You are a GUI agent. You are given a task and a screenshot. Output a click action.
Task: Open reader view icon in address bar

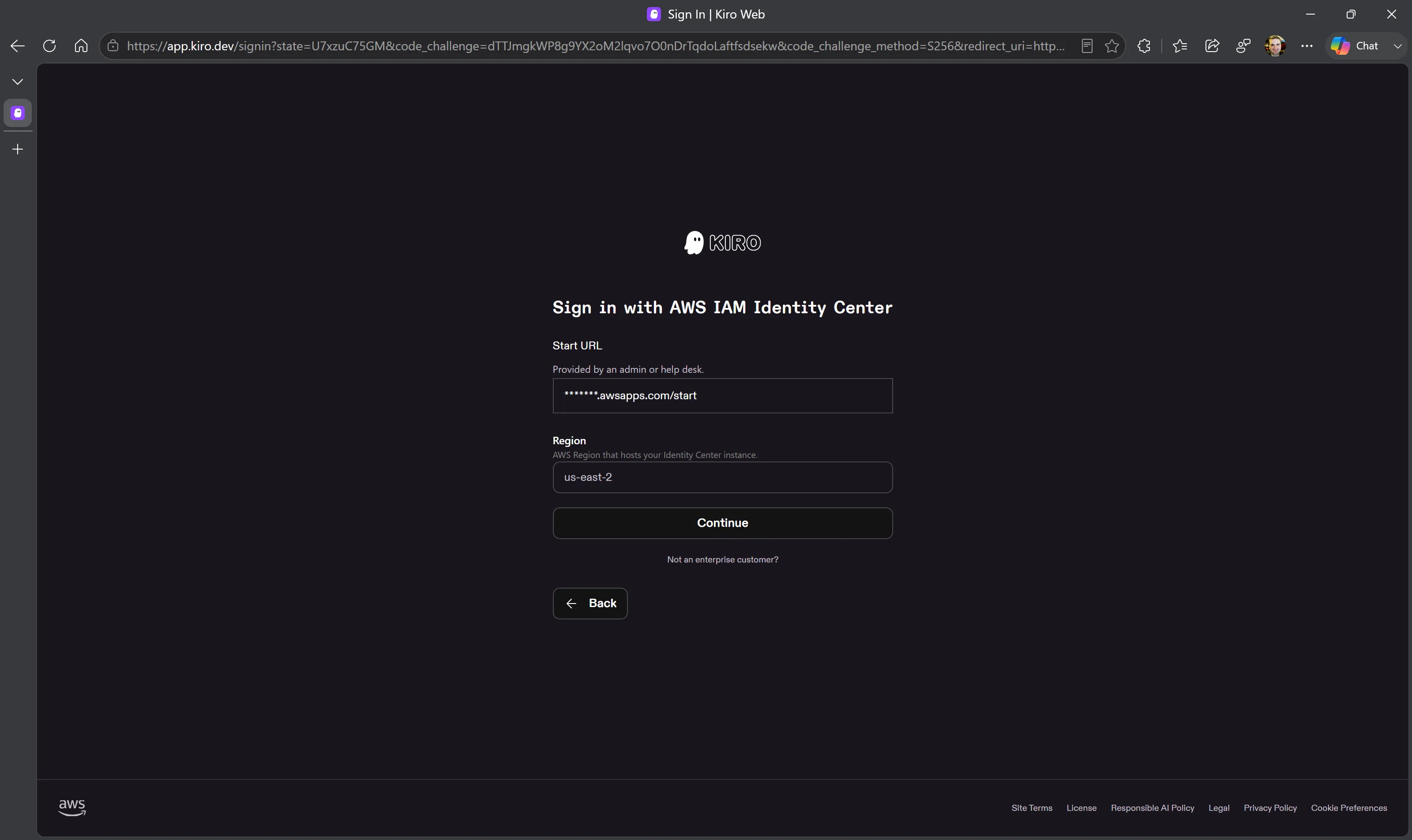(x=1086, y=46)
